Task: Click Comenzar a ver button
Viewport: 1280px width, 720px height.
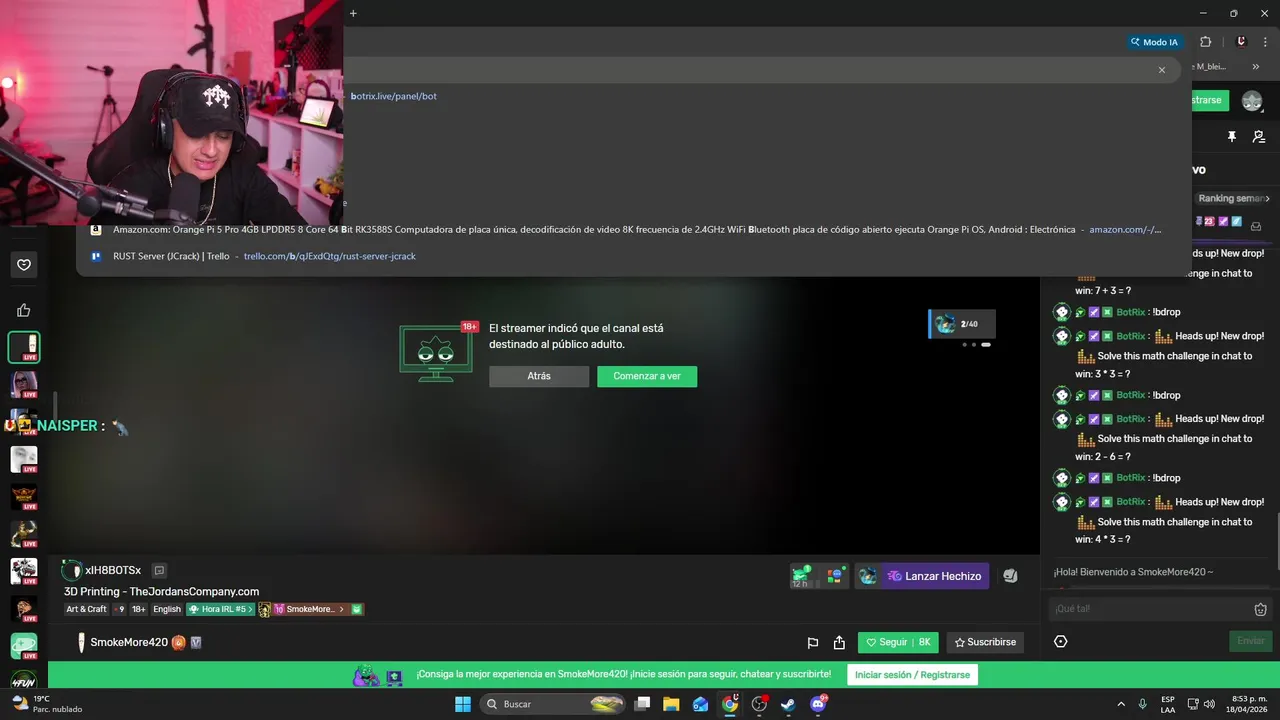Action: [x=647, y=376]
